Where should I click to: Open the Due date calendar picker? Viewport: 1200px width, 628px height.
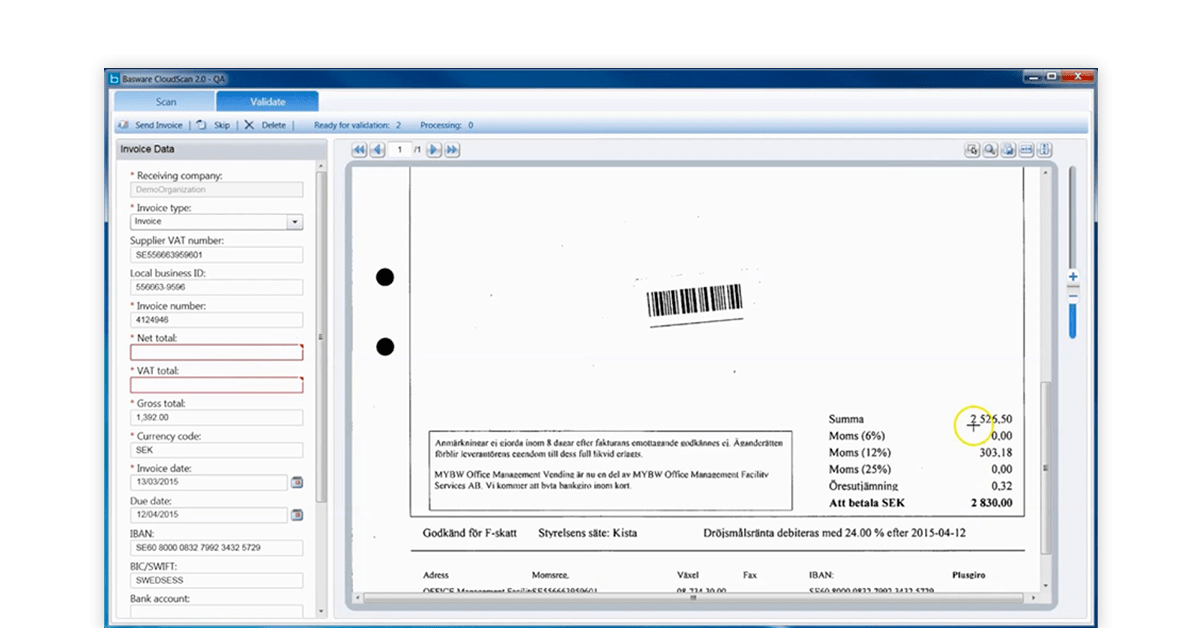pyautogui.click(x=297, y=515)
